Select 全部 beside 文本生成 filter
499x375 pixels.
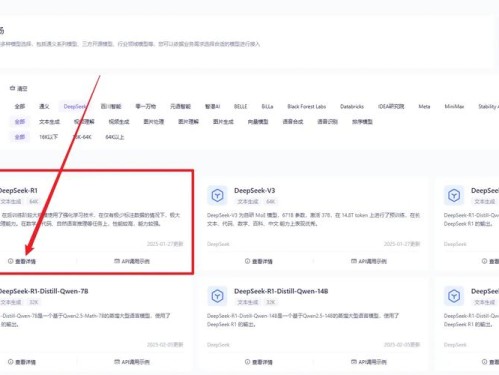(20, 122)
